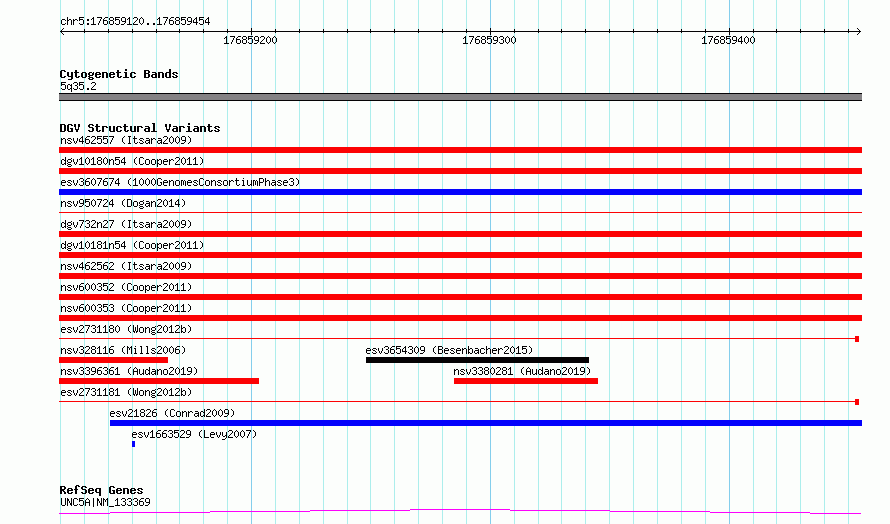The image size is (890, 524).
Task: Click variant label nsv462557 (Itsara2009)
Action: pyautogui.click(x=126, y=140)
